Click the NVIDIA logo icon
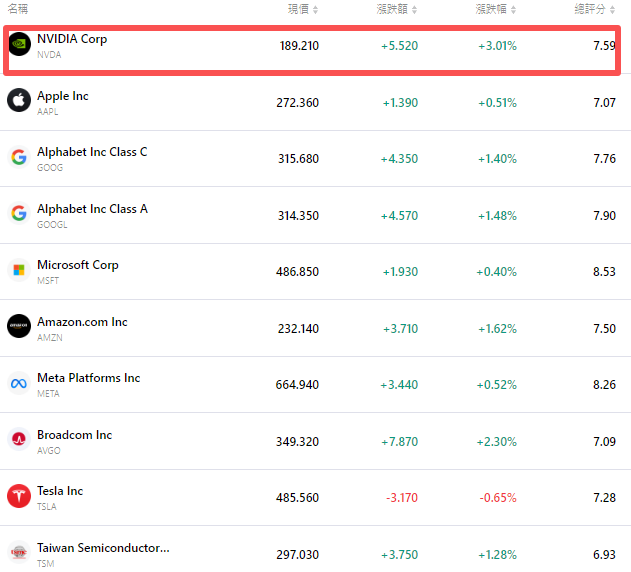The image size is (631, 572). pyautogui.click(x=19, y=44)
